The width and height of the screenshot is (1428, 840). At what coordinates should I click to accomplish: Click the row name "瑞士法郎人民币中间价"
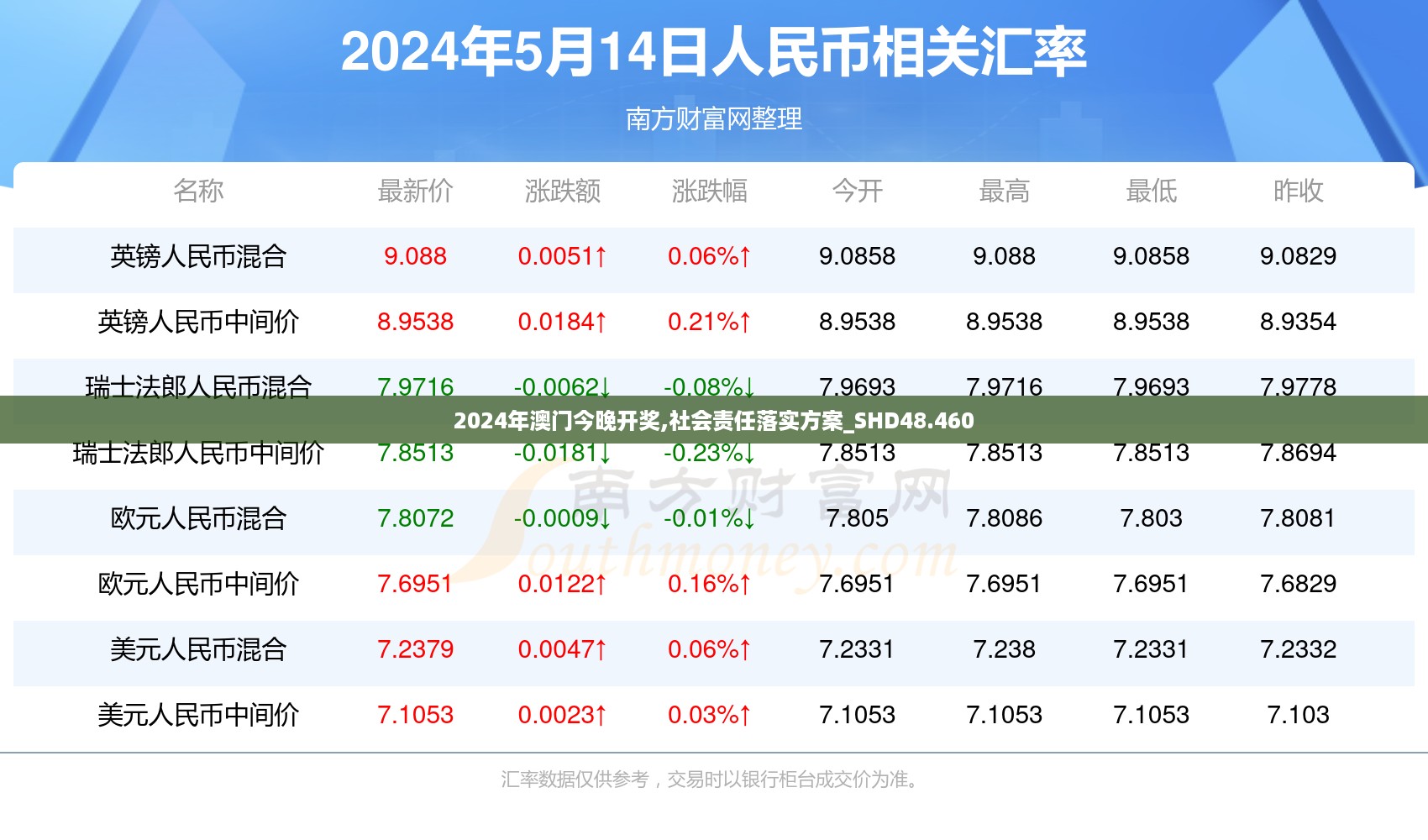tap(198, 454)
